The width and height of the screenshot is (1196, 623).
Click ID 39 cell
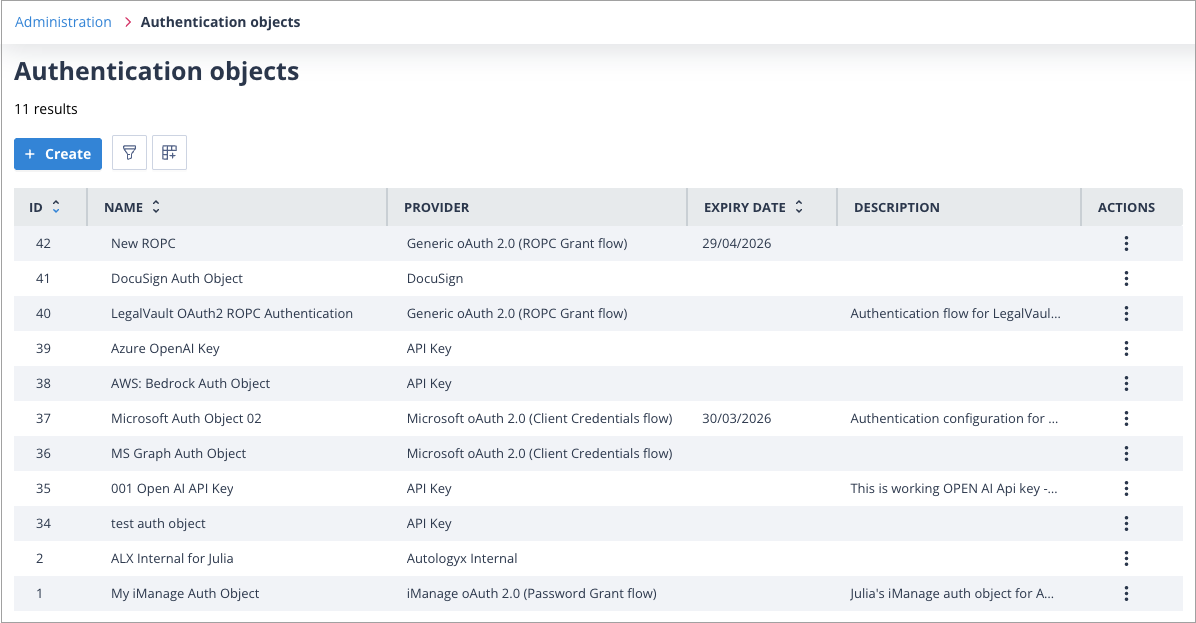[43, 348]
